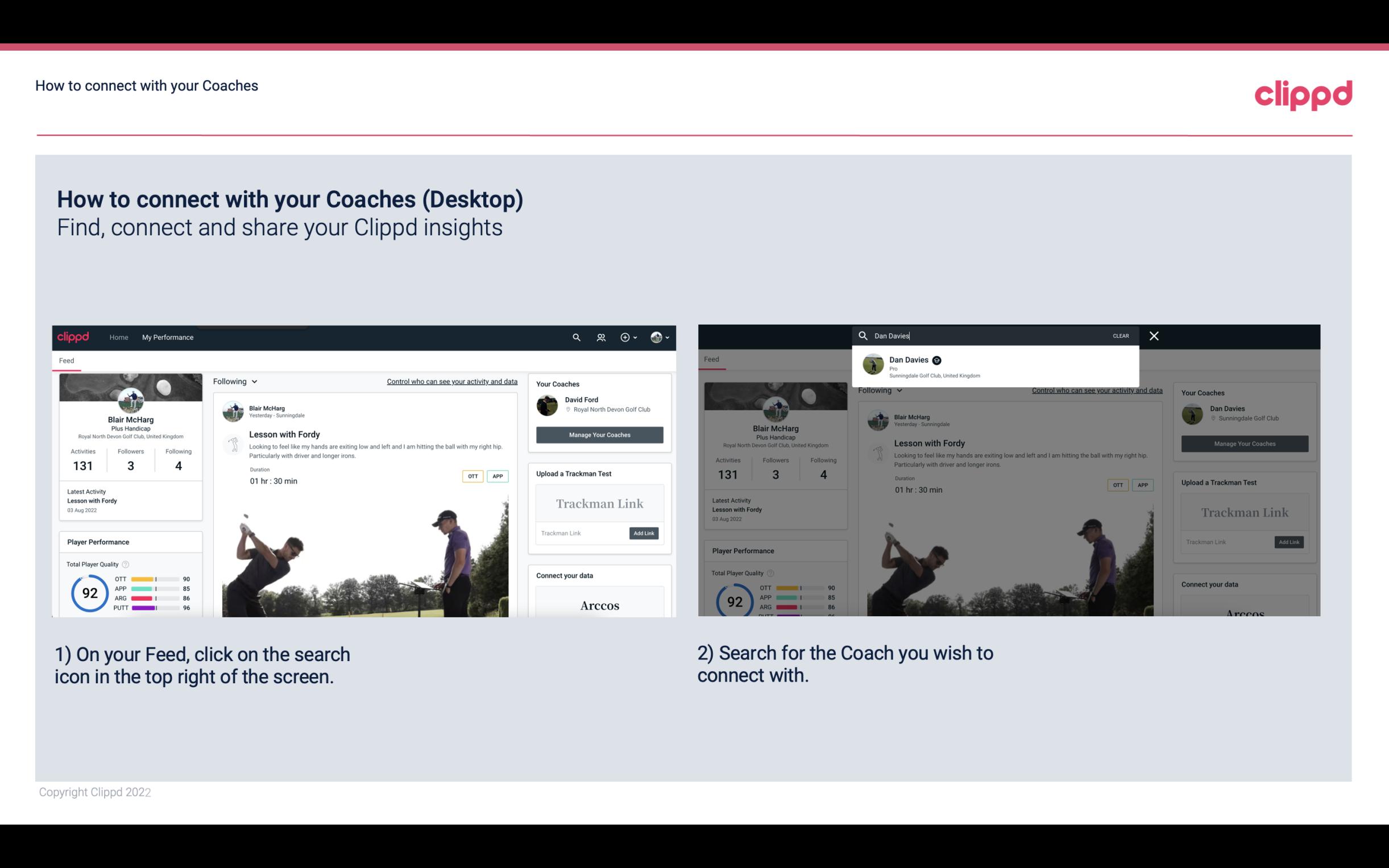
Task: Click the settings/gear icon in navbar
Action: pyautogui.click(x=625, y=337)
